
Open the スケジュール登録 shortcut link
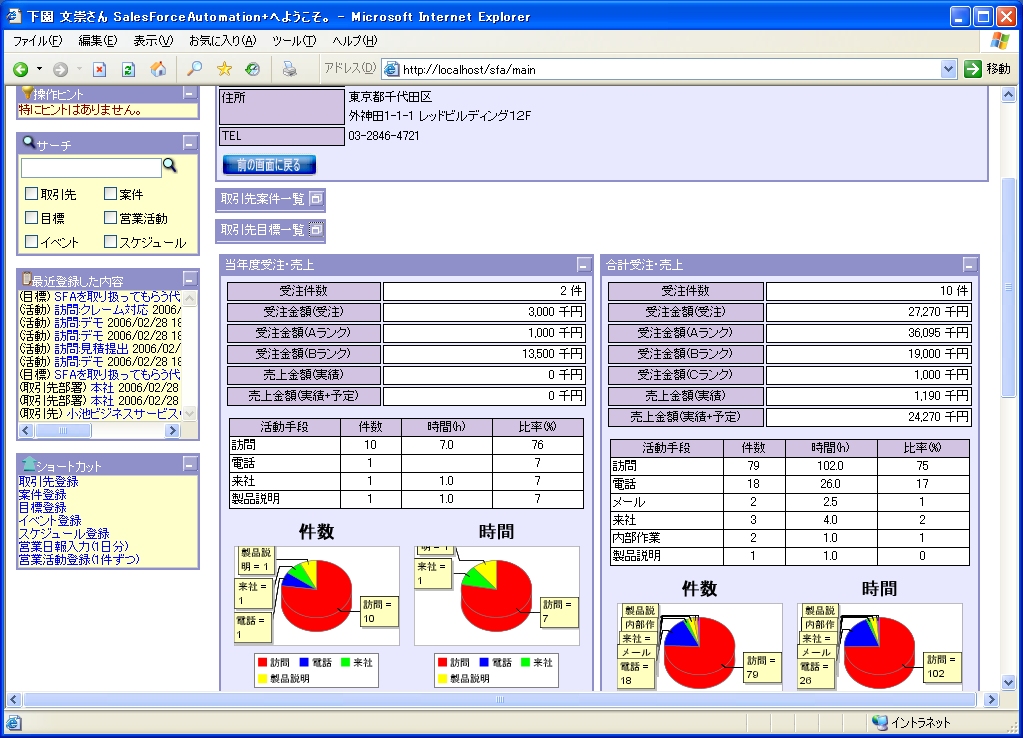coord(64,533)
